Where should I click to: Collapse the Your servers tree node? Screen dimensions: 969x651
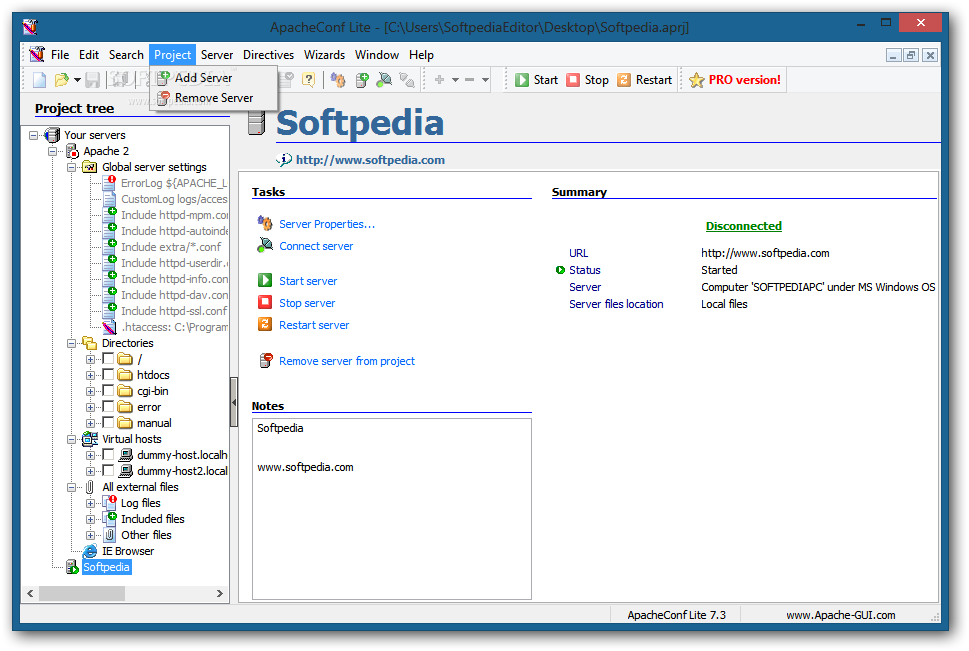coord(33,135)
